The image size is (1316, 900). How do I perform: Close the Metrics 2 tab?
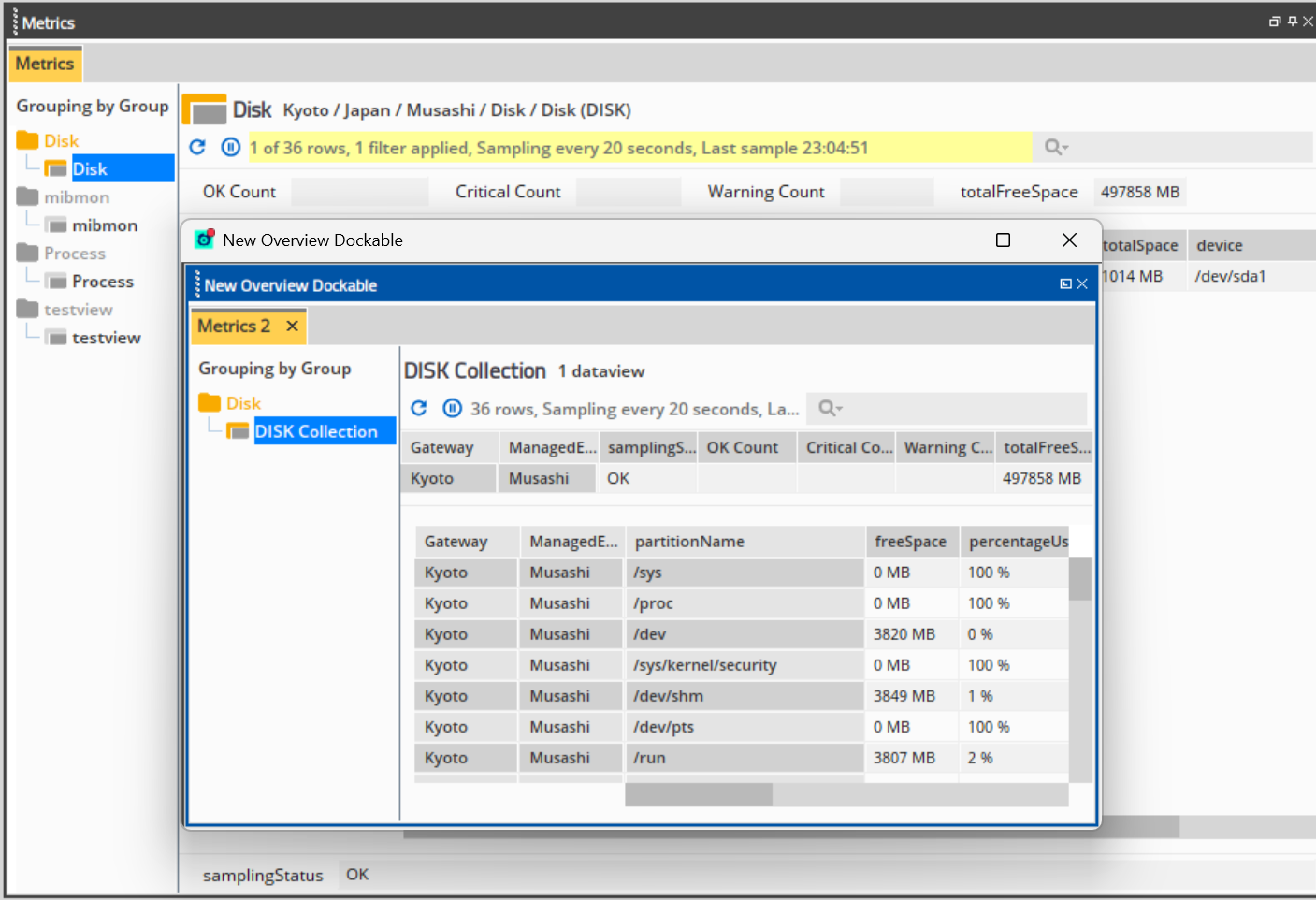coord(293,326)
